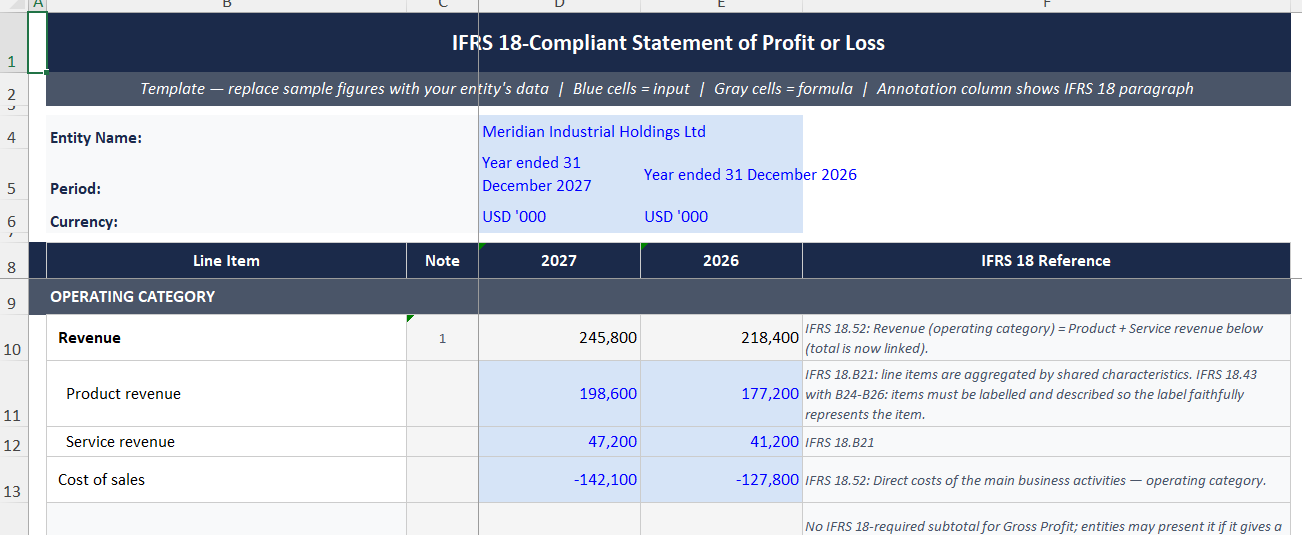Click the Revenue 2027 total 245,800
1302x535 pixels.
[x=559, y=338]
